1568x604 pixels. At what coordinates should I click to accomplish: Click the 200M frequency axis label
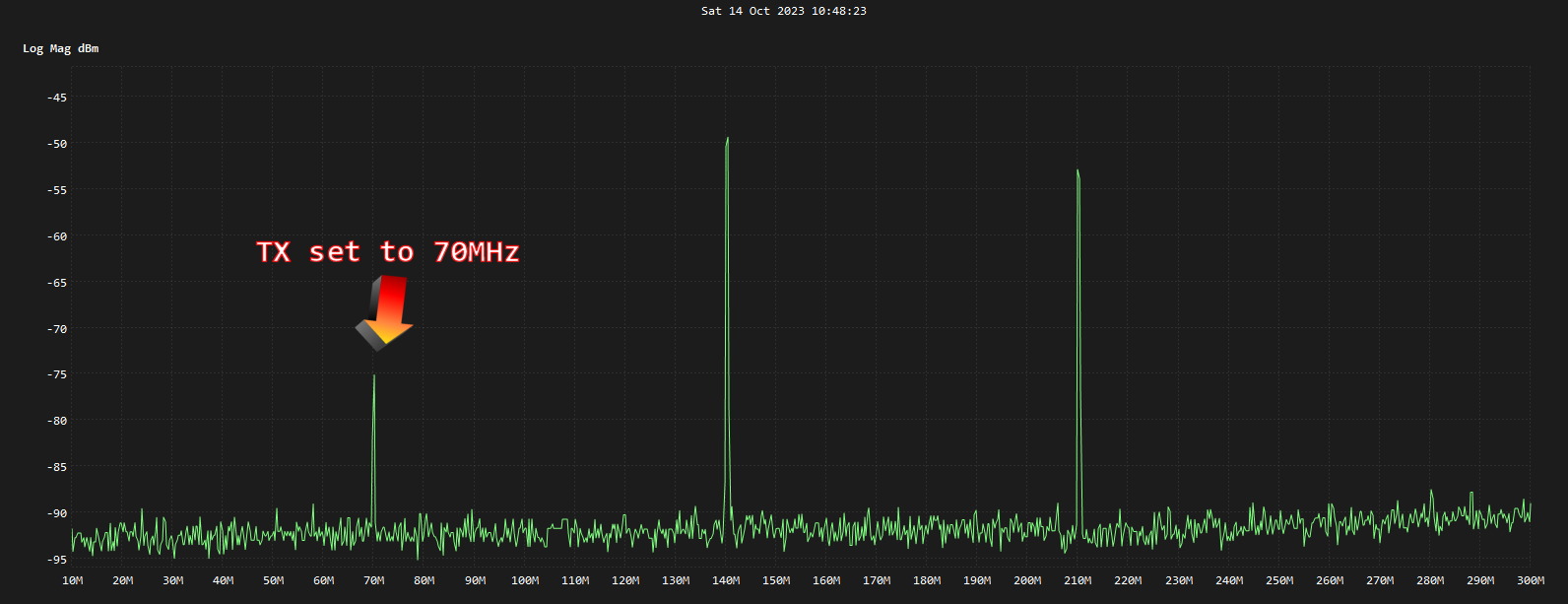pyautogui.click(x=1027, y=580)
